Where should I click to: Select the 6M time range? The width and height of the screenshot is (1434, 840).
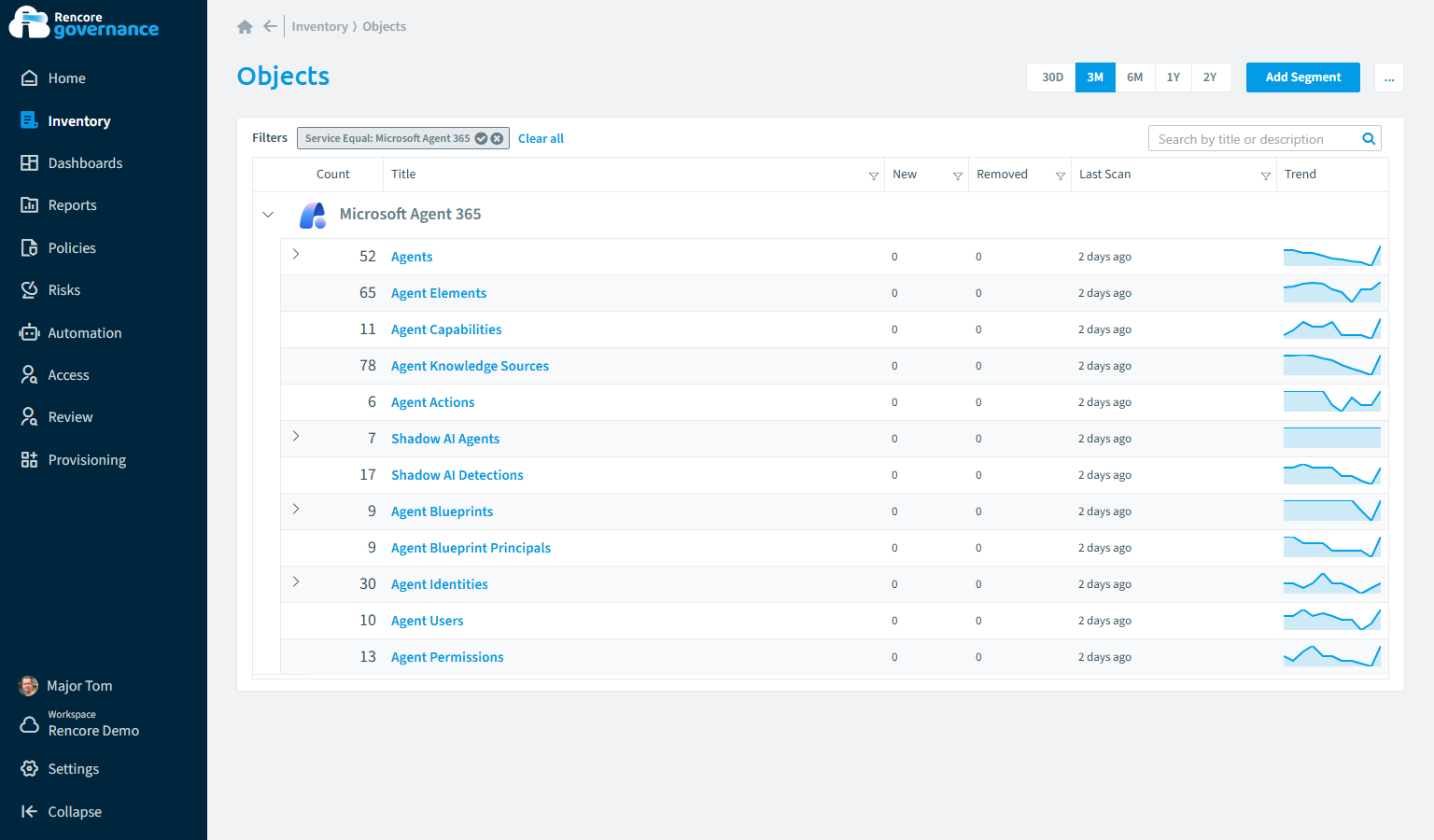coord(1134,77)
